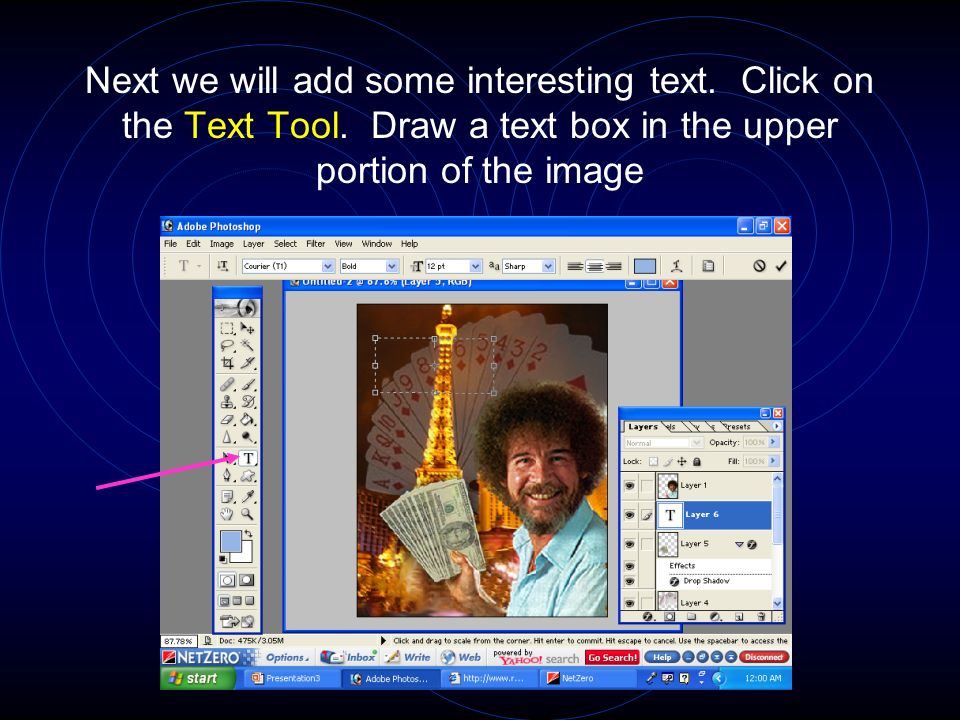Select the Lasso tool

coord(228,345)
